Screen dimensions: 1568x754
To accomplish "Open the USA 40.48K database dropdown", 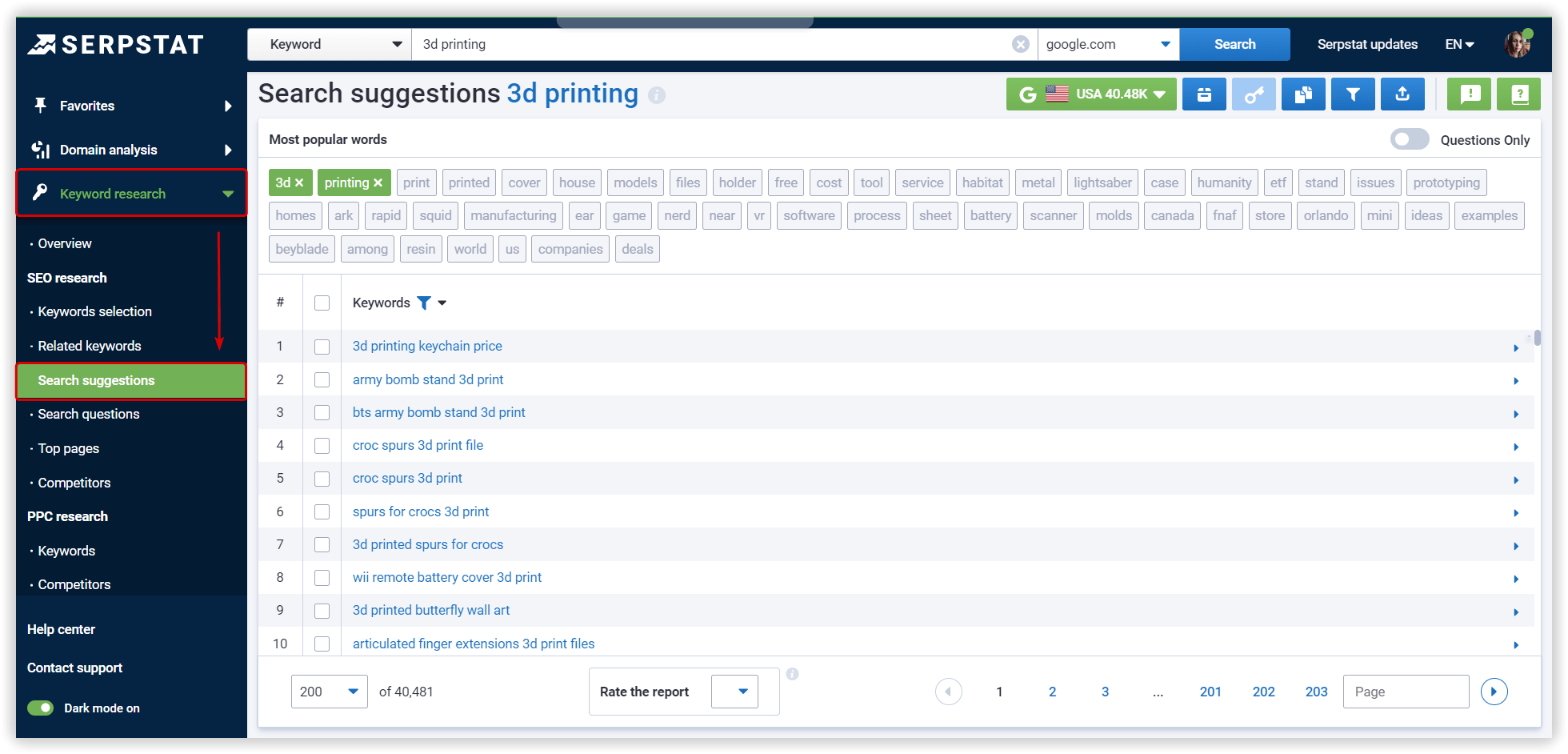I will (x=1091, y=94).
